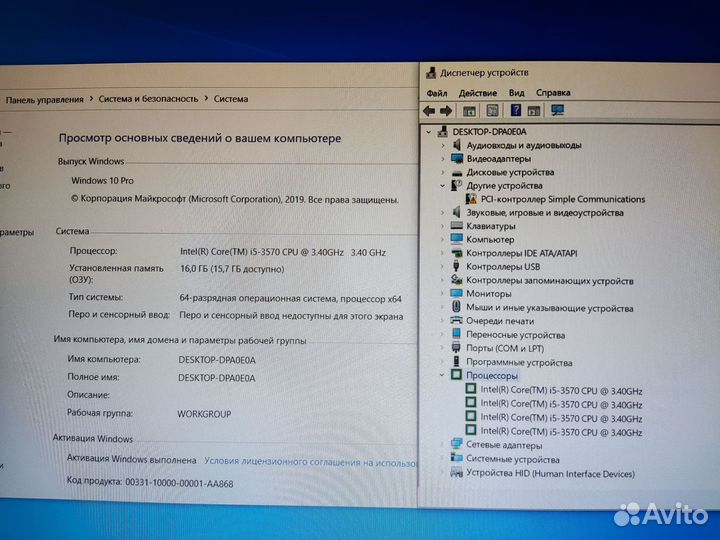Select the Системные устройства icon

pos(456,458)
